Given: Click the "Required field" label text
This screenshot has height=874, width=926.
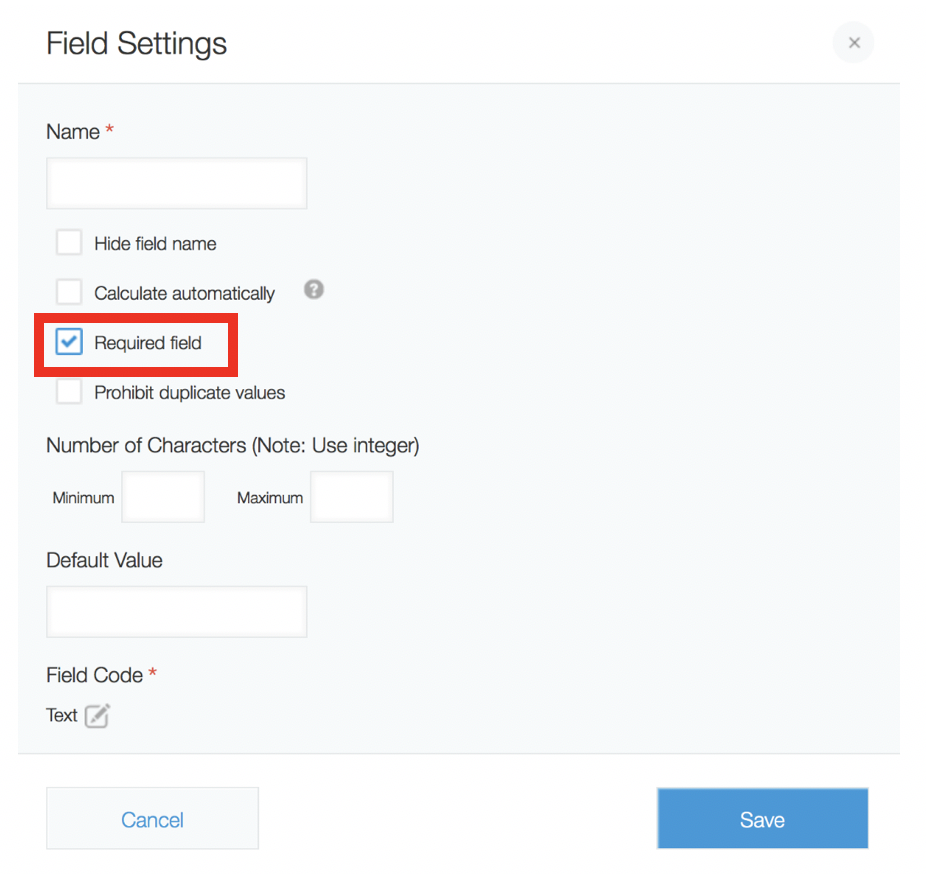Looking at the screenshot, I should tap(148, 343).
